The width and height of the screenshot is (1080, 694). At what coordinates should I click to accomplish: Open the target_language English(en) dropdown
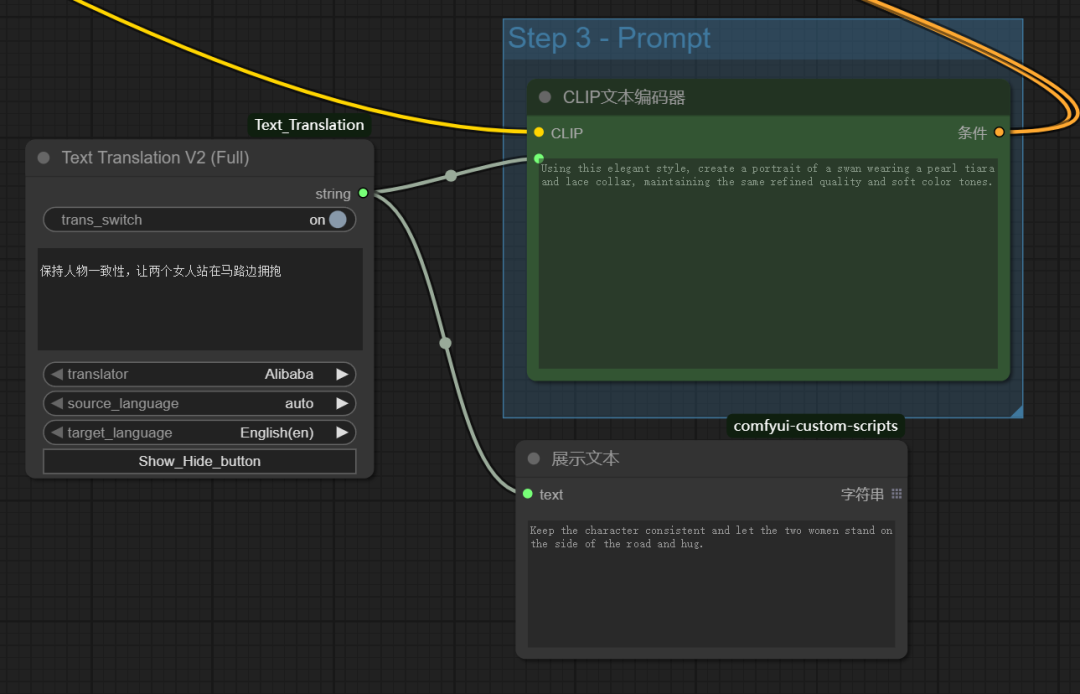pyautogui.click(x=200, y=432)
